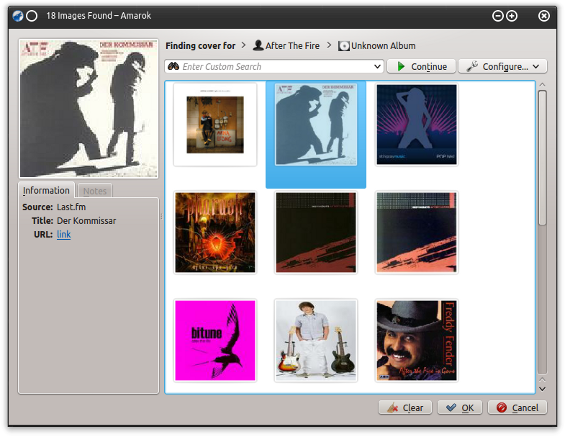Select the Freddy Fender cover thumbnail

(417, 340)
